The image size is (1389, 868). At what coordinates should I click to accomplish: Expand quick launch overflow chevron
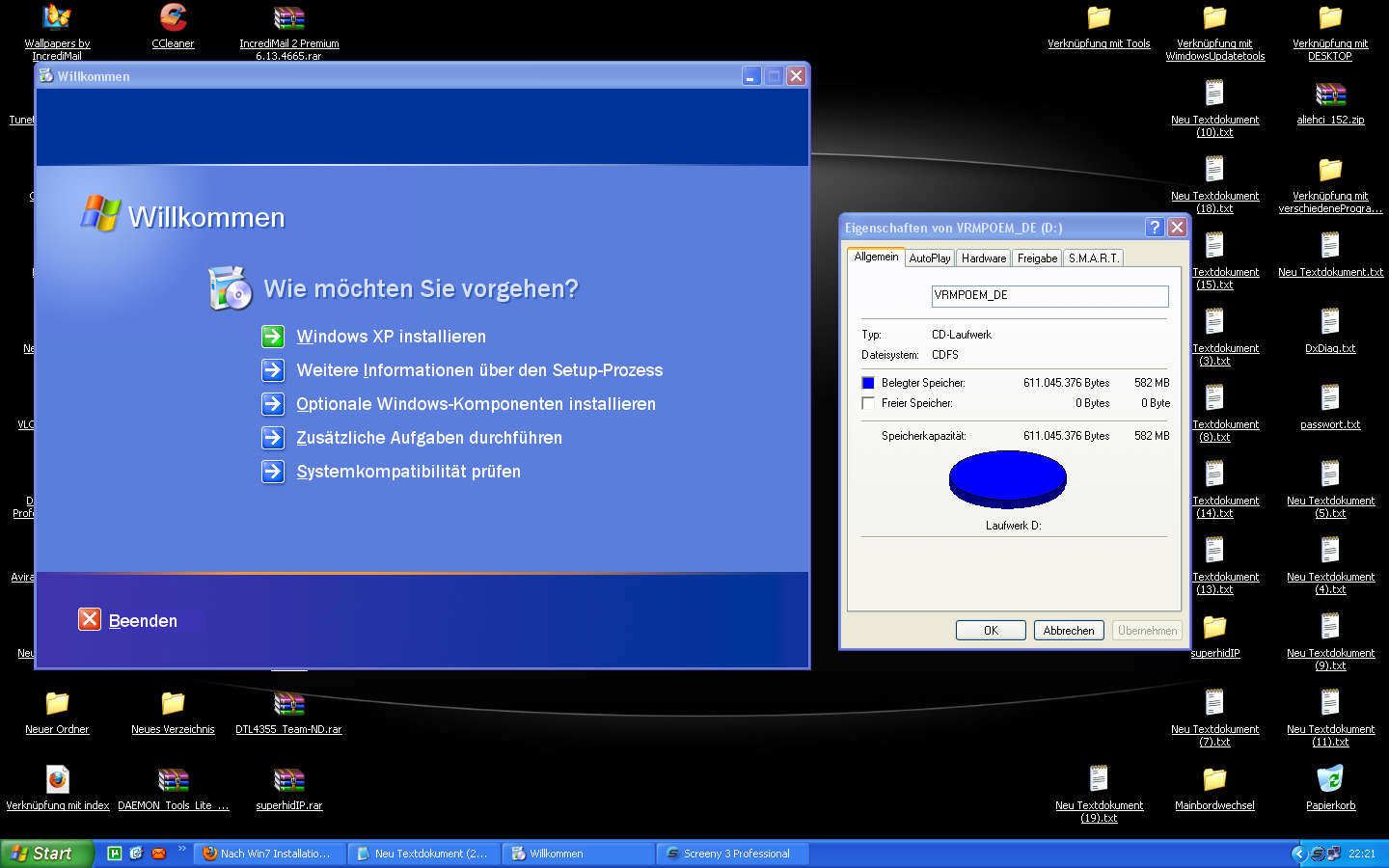(x=181, y=849)
